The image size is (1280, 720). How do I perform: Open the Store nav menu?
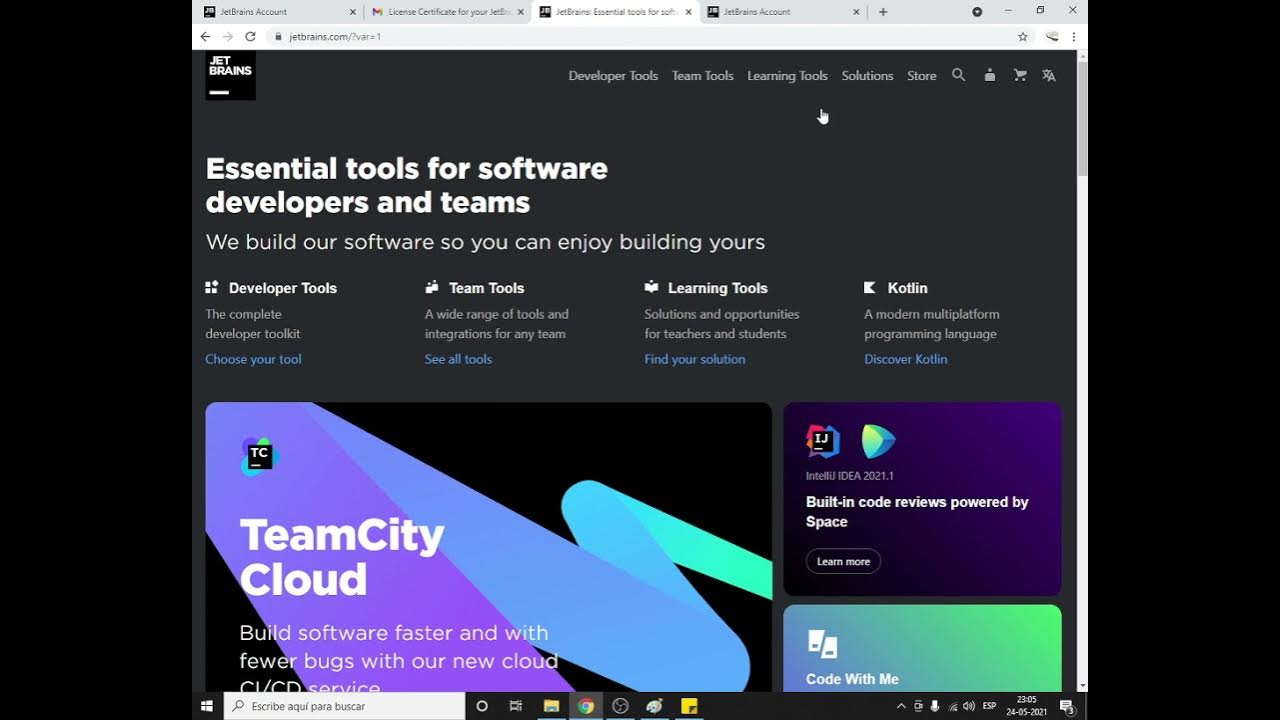point(922,76)
